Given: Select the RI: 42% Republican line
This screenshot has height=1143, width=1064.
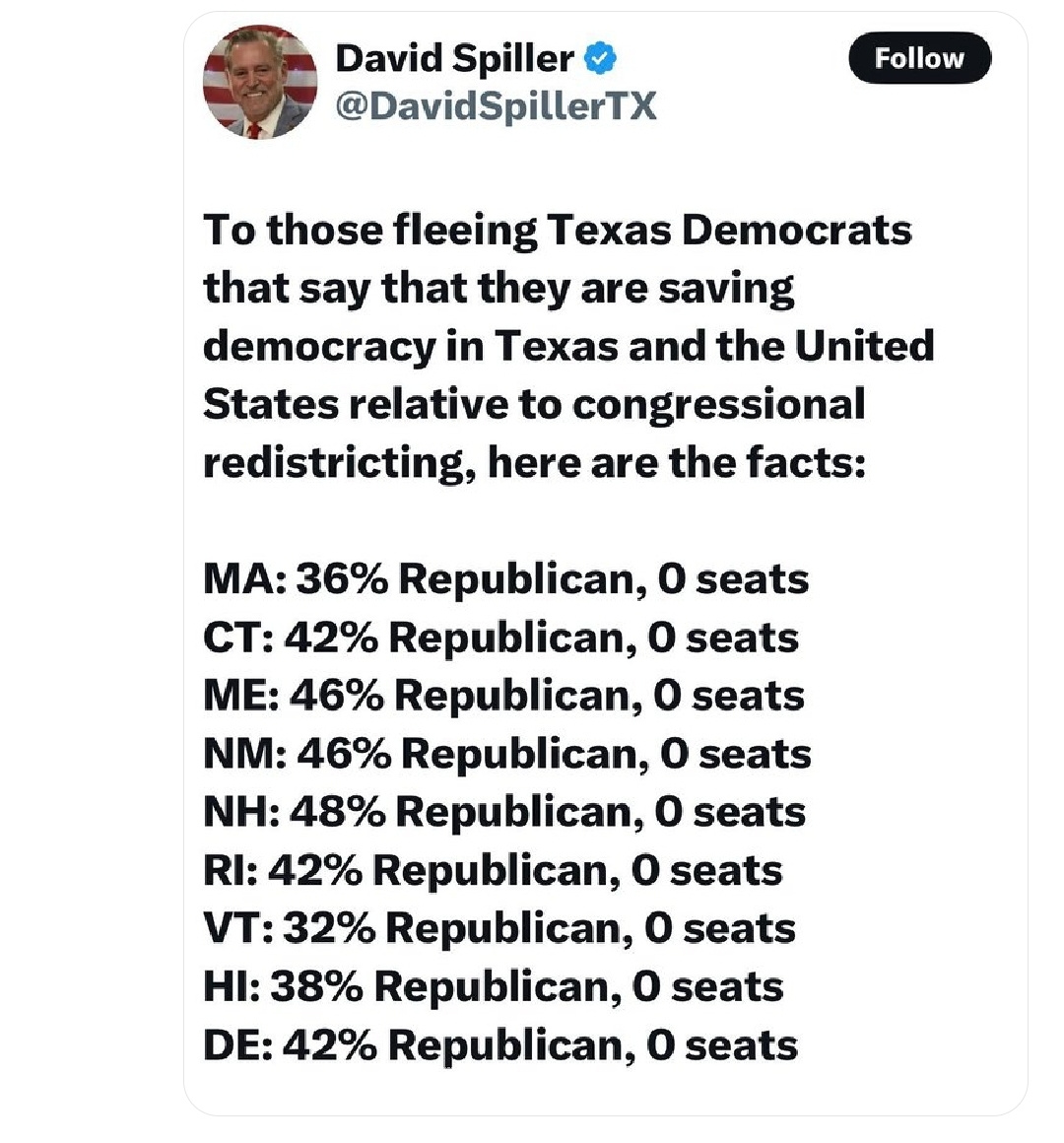Looking at the screenshot, I should coord(493,870).
